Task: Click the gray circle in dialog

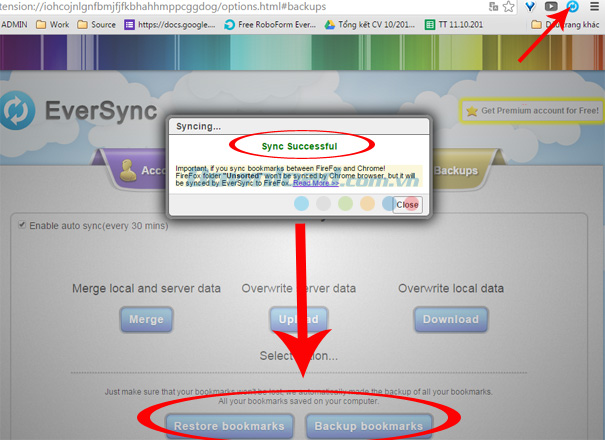Action: pos(323,203)
